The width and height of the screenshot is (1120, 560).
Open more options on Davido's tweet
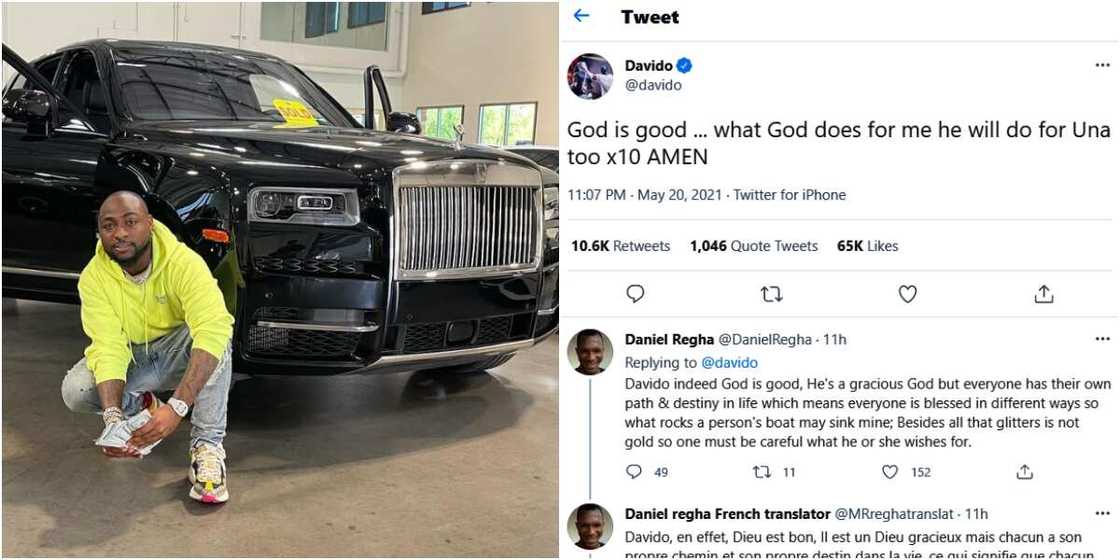(1101, 66)
